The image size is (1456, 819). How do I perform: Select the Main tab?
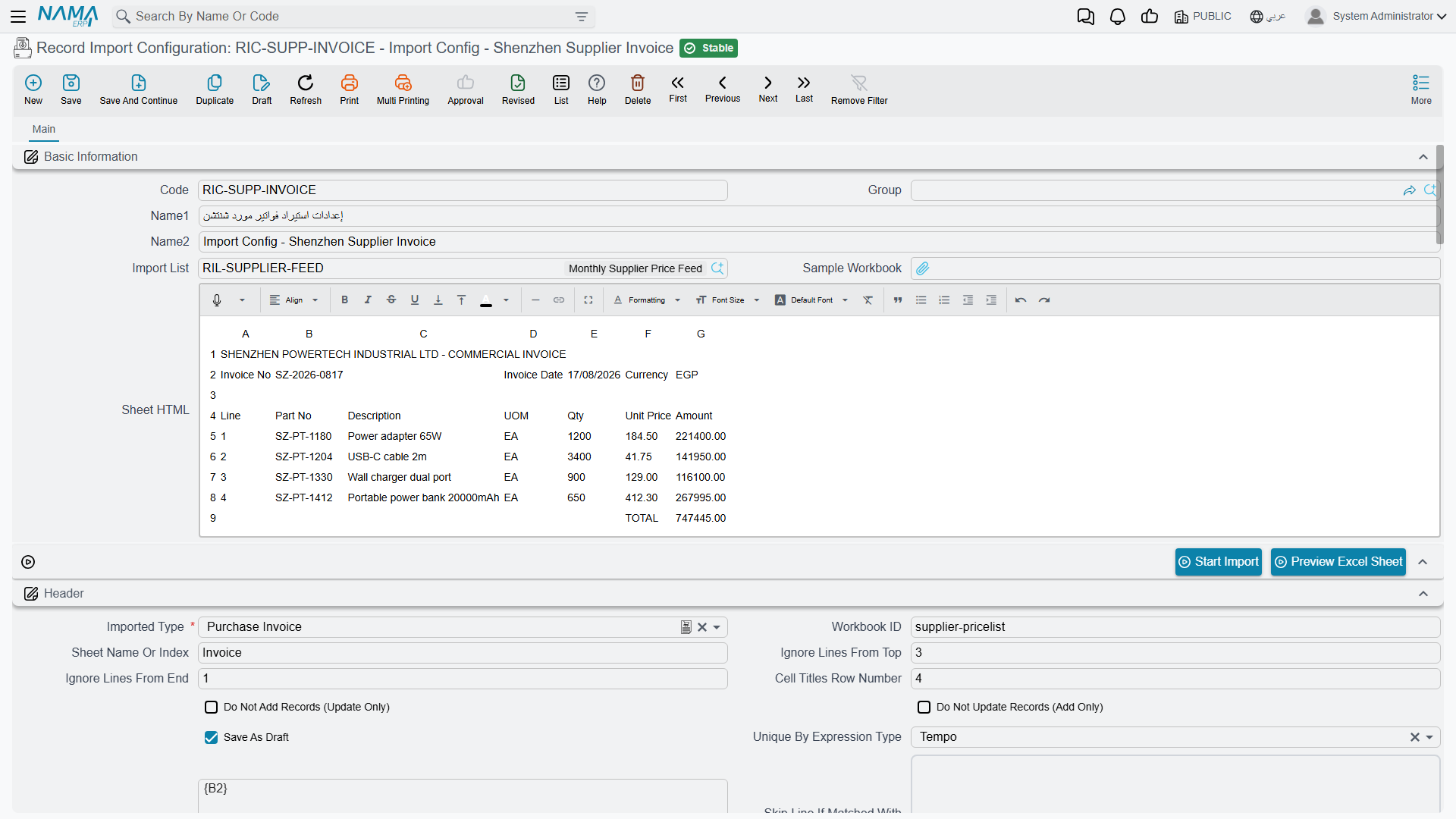[x=44, y=129]
